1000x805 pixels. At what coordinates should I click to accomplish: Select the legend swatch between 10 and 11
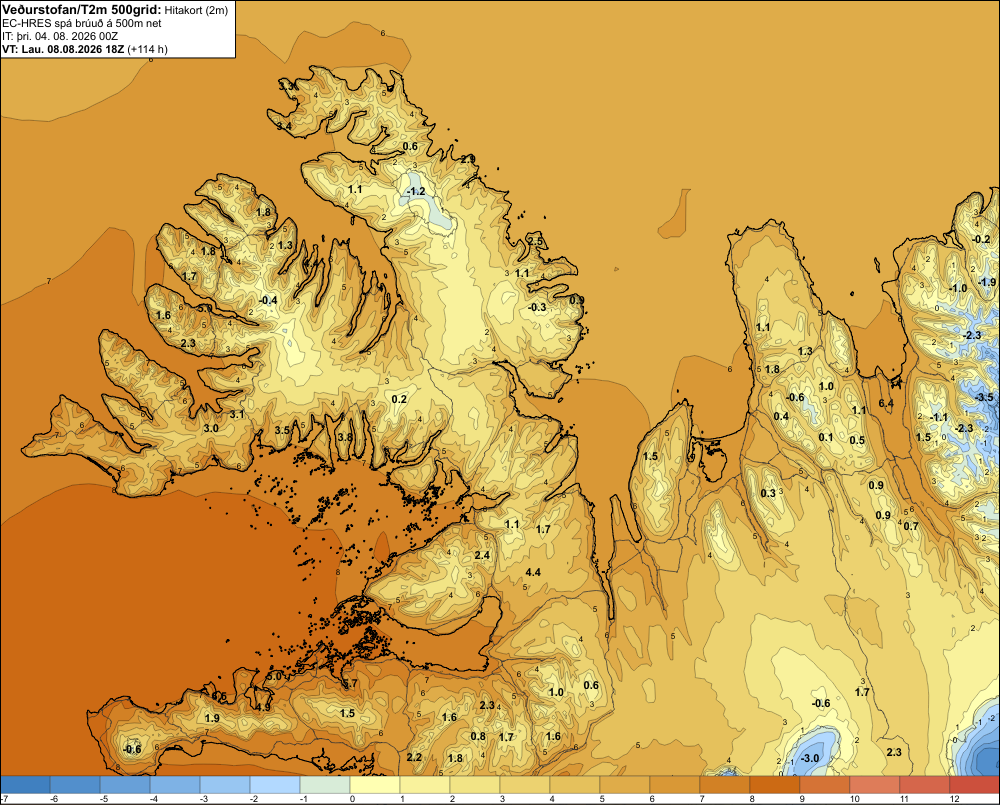[x=875, y=784]
